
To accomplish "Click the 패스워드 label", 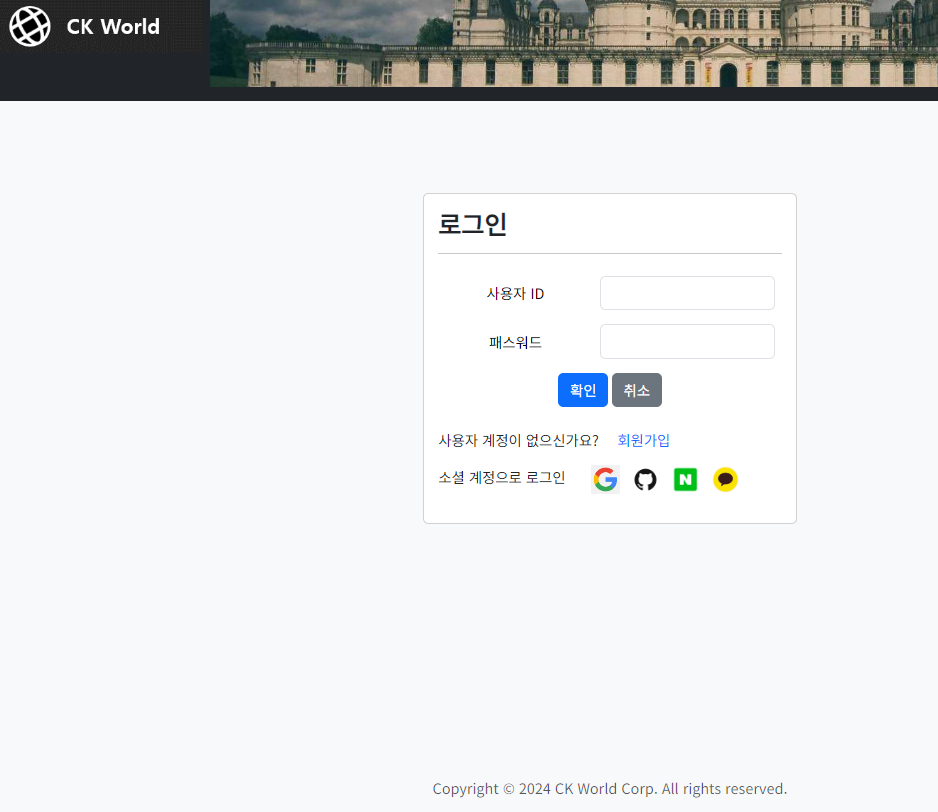I will click(515, 342).
